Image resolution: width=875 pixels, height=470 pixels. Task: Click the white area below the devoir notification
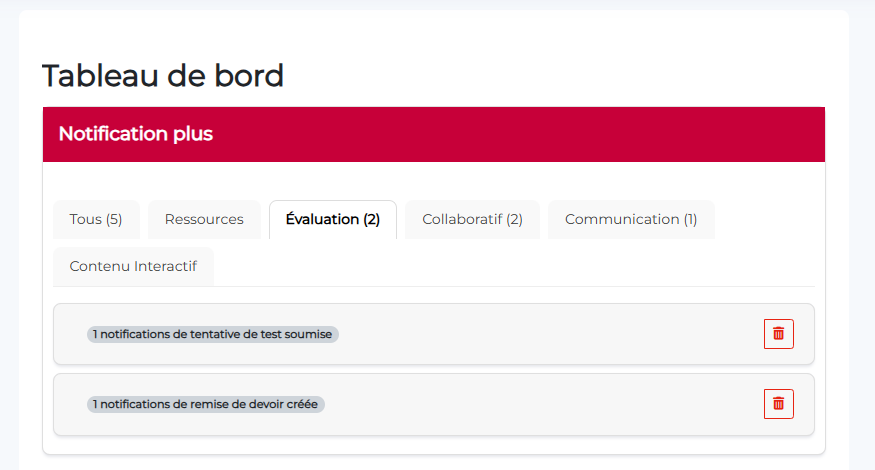[x=433, y=445]
